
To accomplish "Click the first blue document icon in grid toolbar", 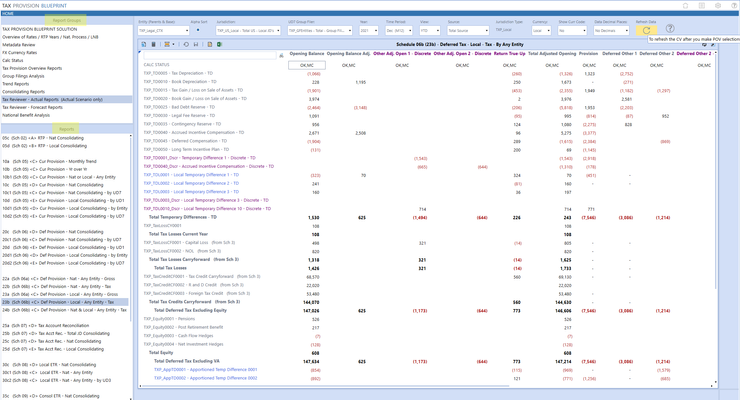I will point(144,44).
